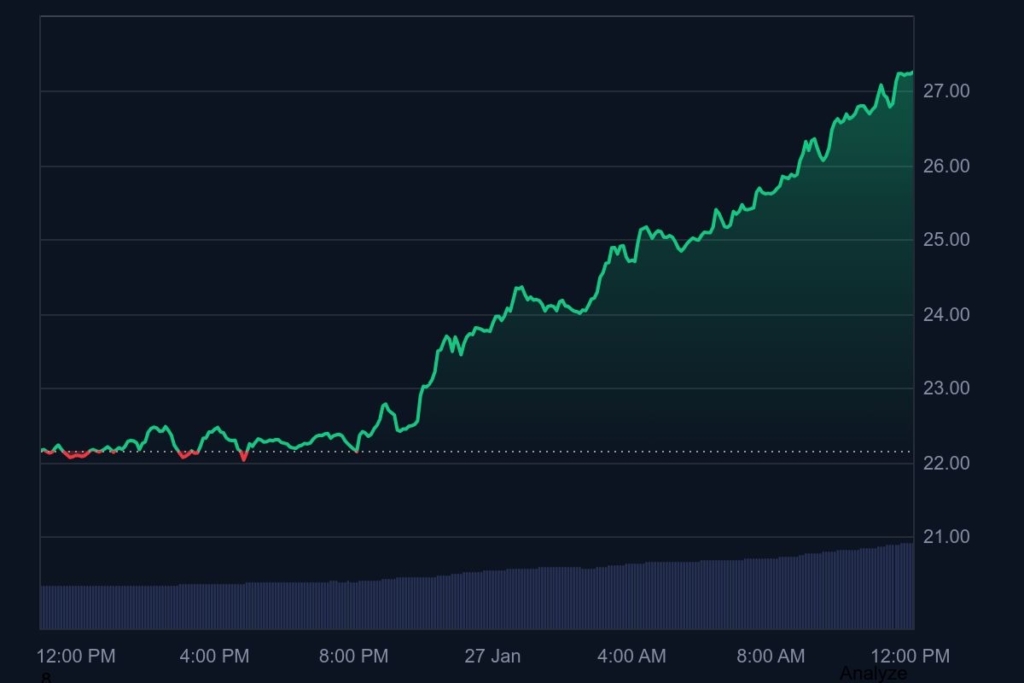
Task: Click the 8:00 AM time label
Action: [771, 657]
